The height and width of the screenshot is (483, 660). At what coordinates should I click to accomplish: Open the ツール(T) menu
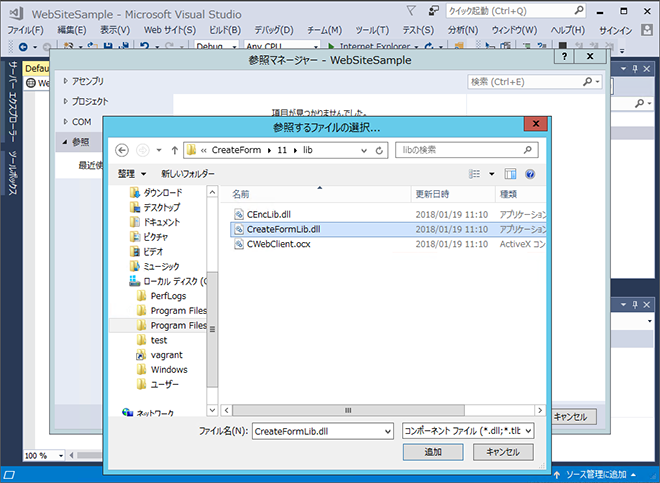pos(372,30)
